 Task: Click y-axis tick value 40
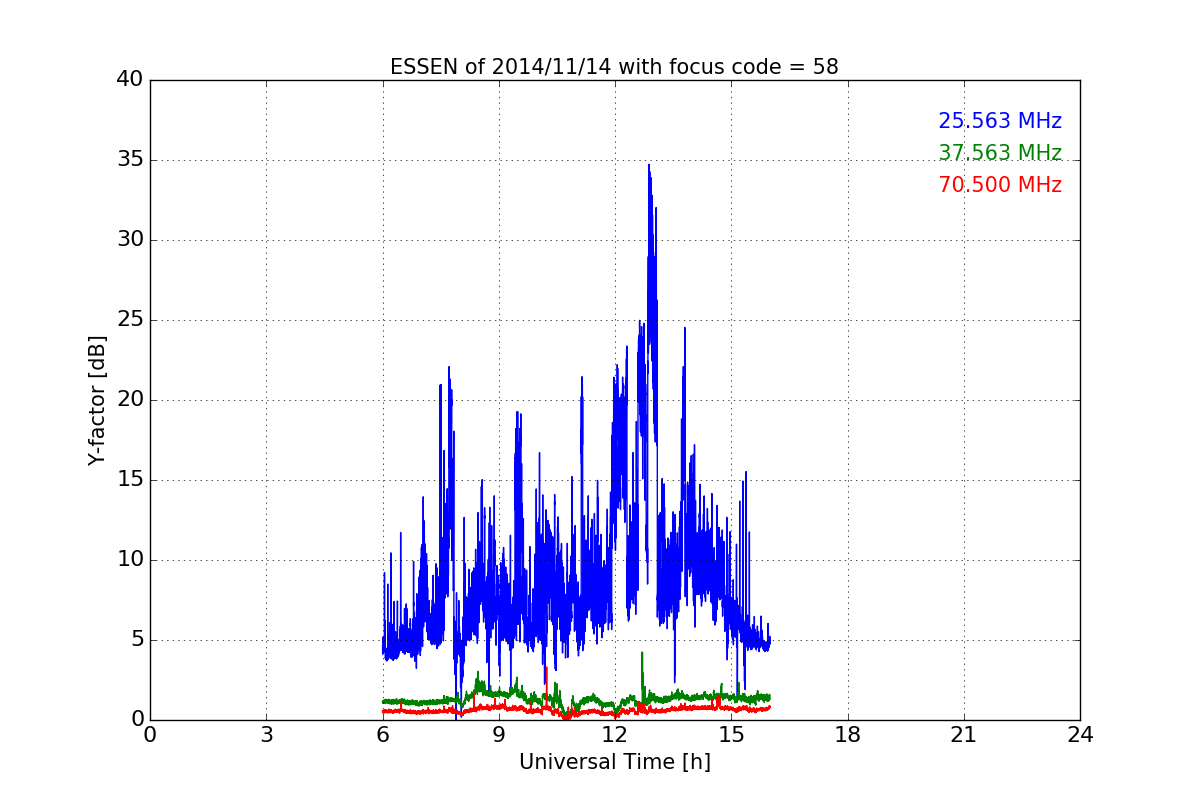130,80
